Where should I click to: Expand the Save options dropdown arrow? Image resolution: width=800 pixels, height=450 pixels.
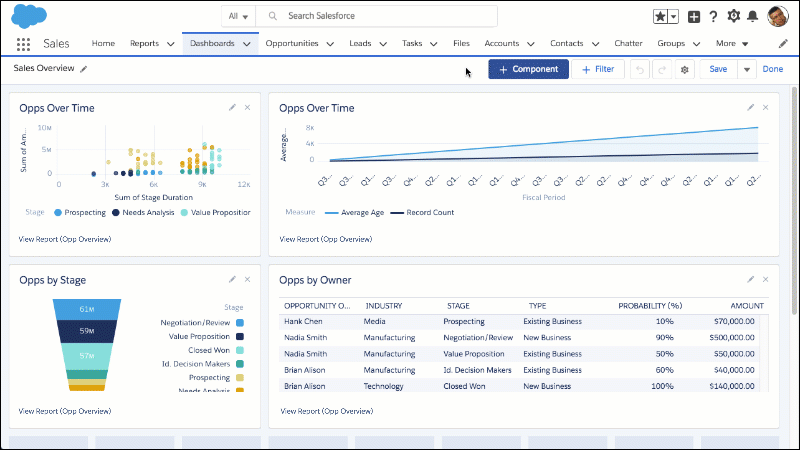(x=746, y=69)
